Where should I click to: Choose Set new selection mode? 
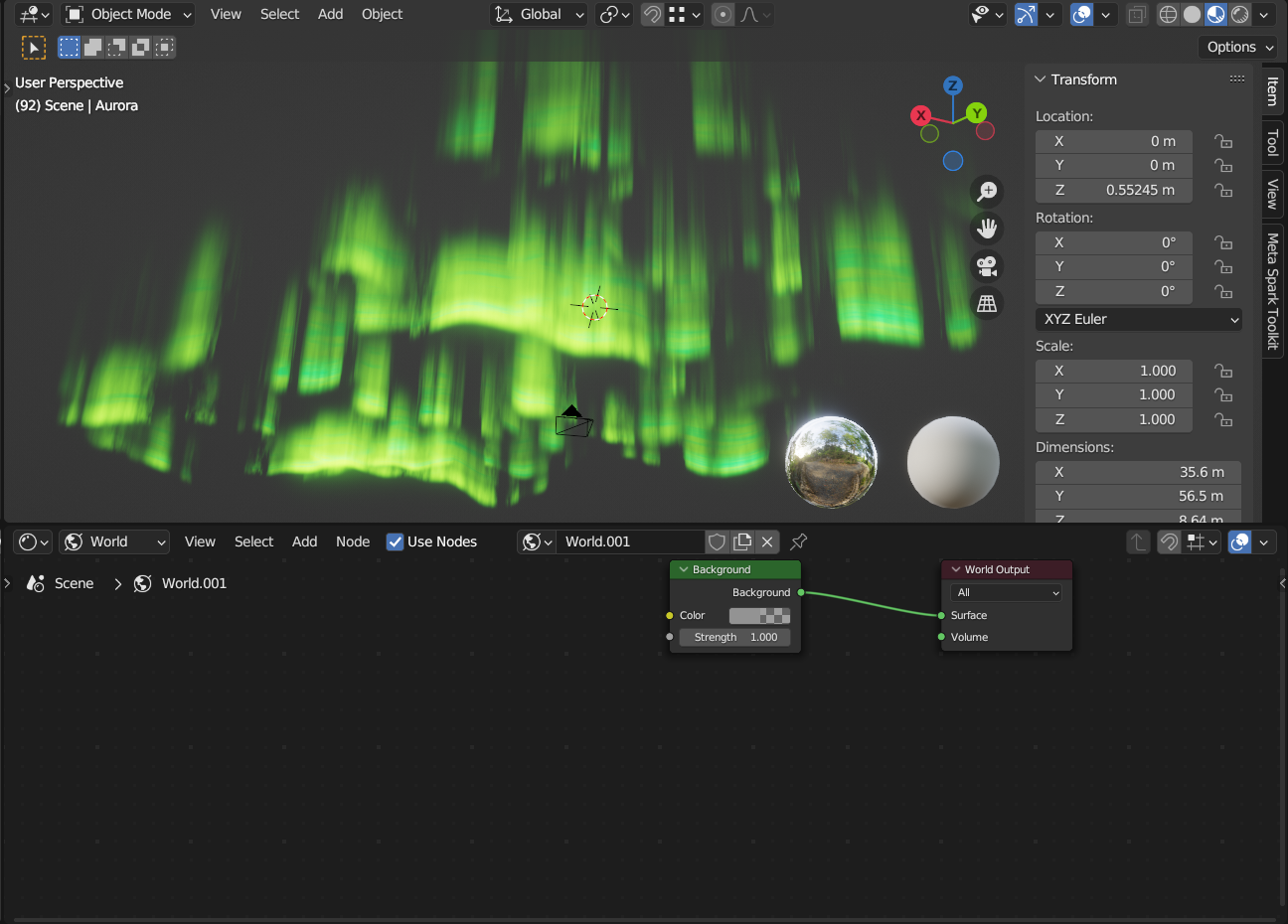click(69, 47)
